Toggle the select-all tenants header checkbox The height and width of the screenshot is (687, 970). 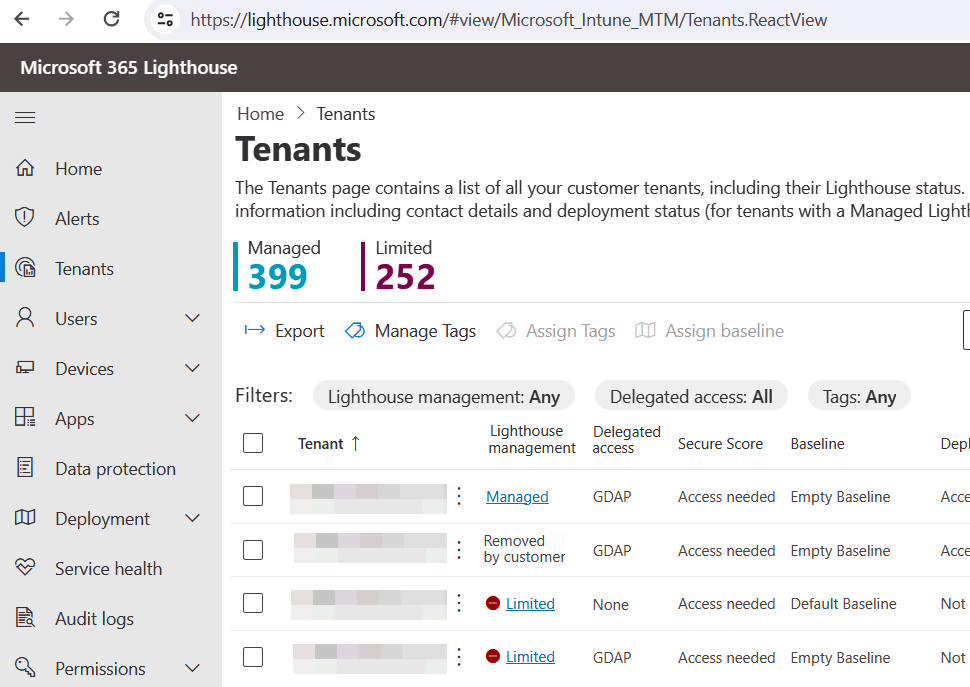point(253,443)
